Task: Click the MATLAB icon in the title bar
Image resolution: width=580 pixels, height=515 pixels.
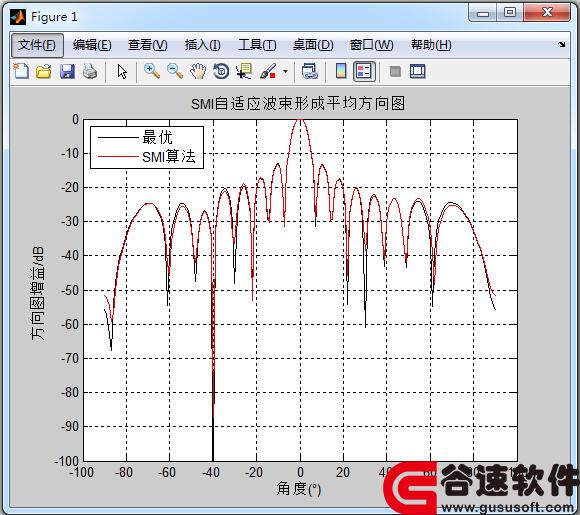Action: tap(18, 17)
